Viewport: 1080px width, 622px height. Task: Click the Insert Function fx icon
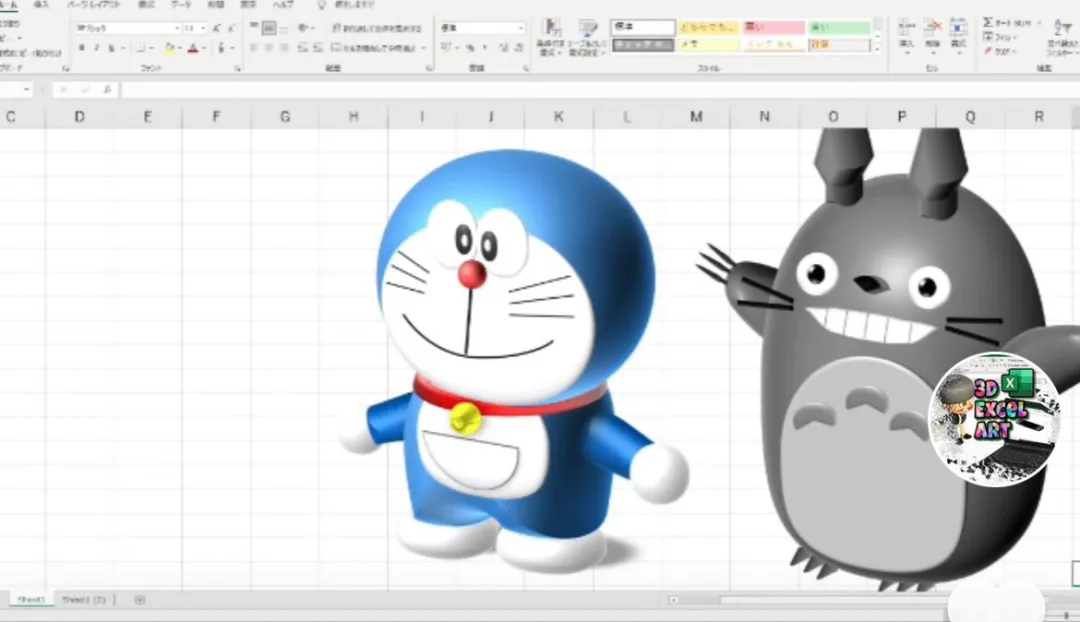pos(107,90)
